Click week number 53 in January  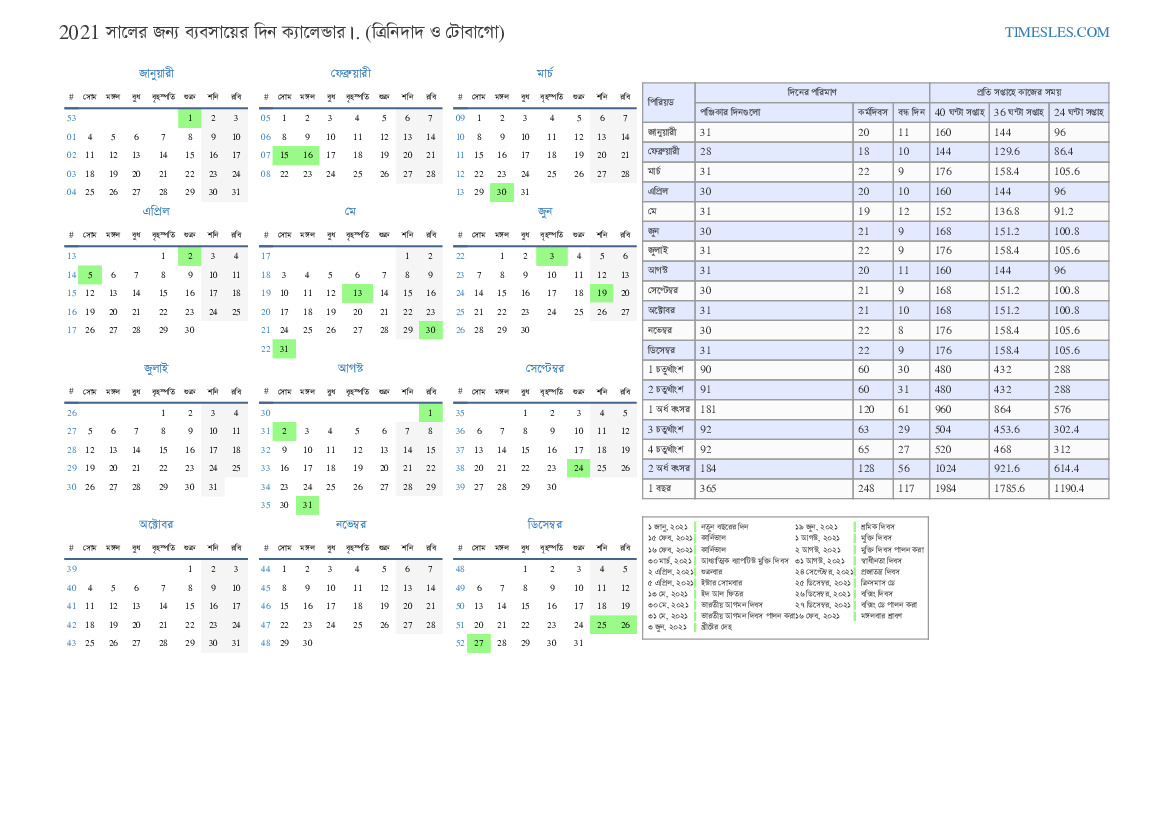tap(71, 118)
